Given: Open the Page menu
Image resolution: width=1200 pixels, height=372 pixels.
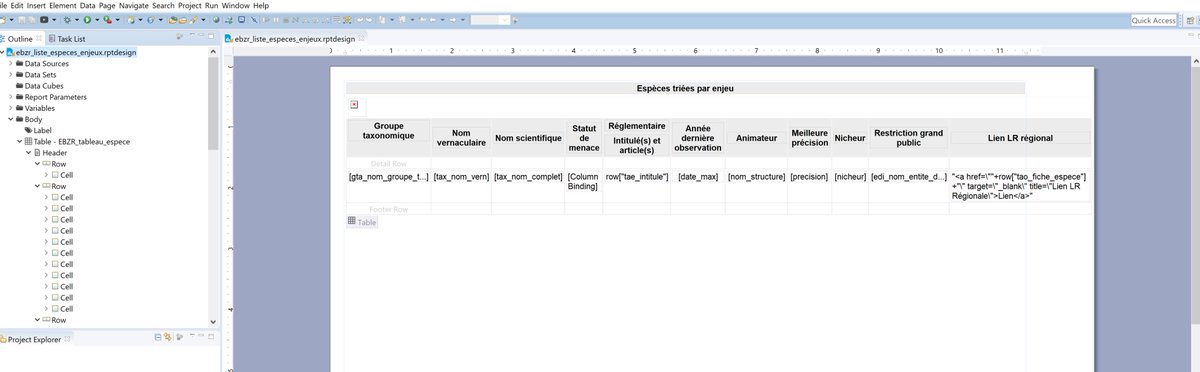Looking at the screenshot, I should click(108, 5).
